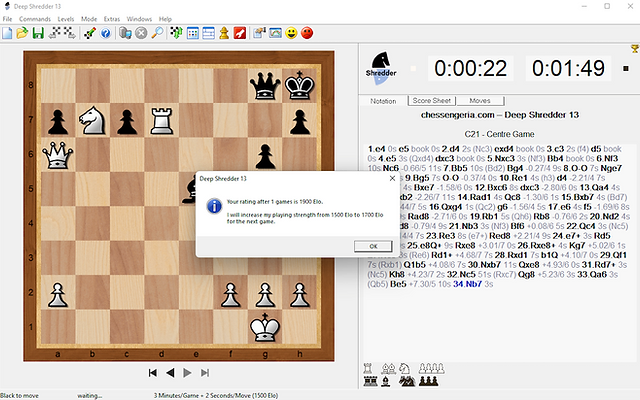Click the blue calendar grid toolbar icon
The height and width of the screenshot is (400, 640).
coord(193,33)
